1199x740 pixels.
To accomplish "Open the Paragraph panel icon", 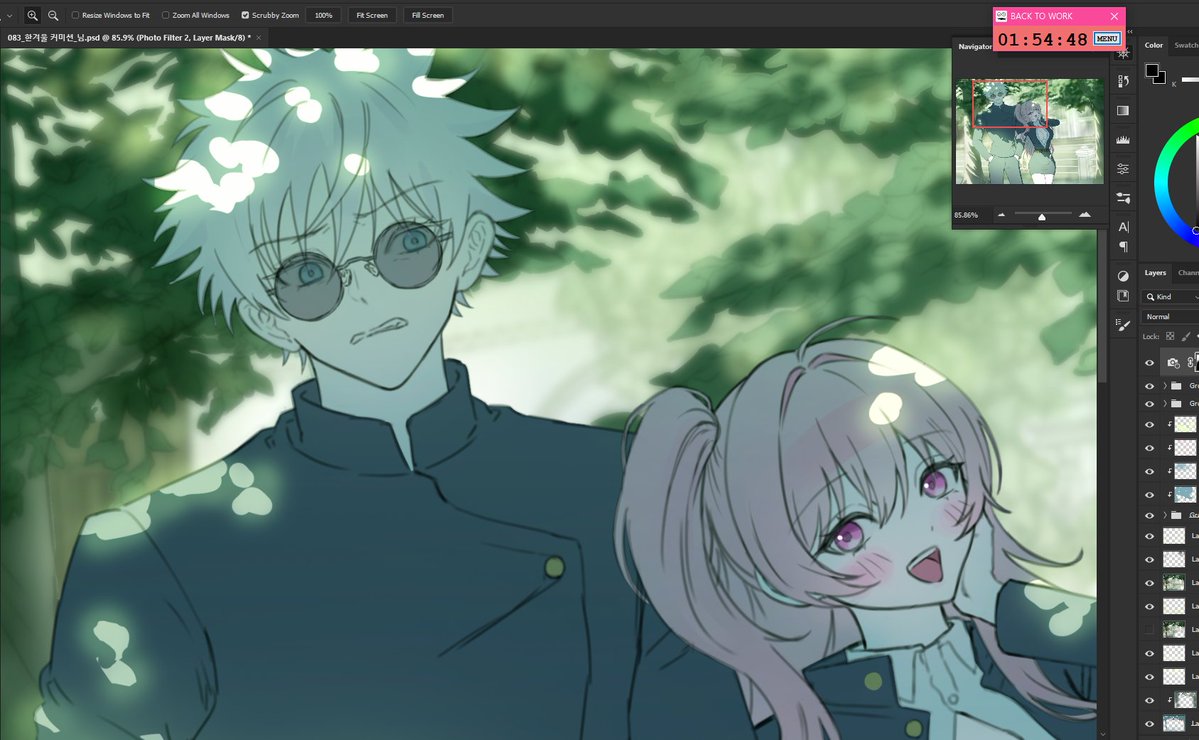I will click(1123, 246).
